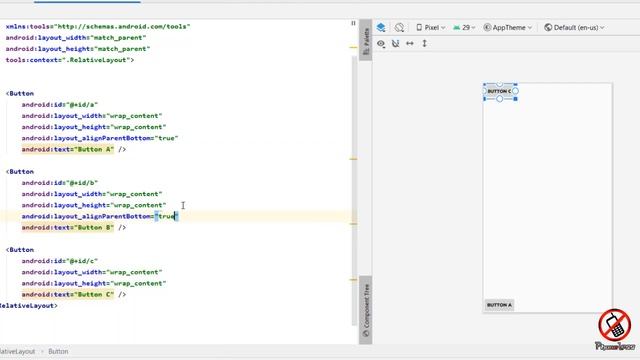Select Button C in the layout preview
Viewport: 640px width, 360px height.
(x=499, y=91)
